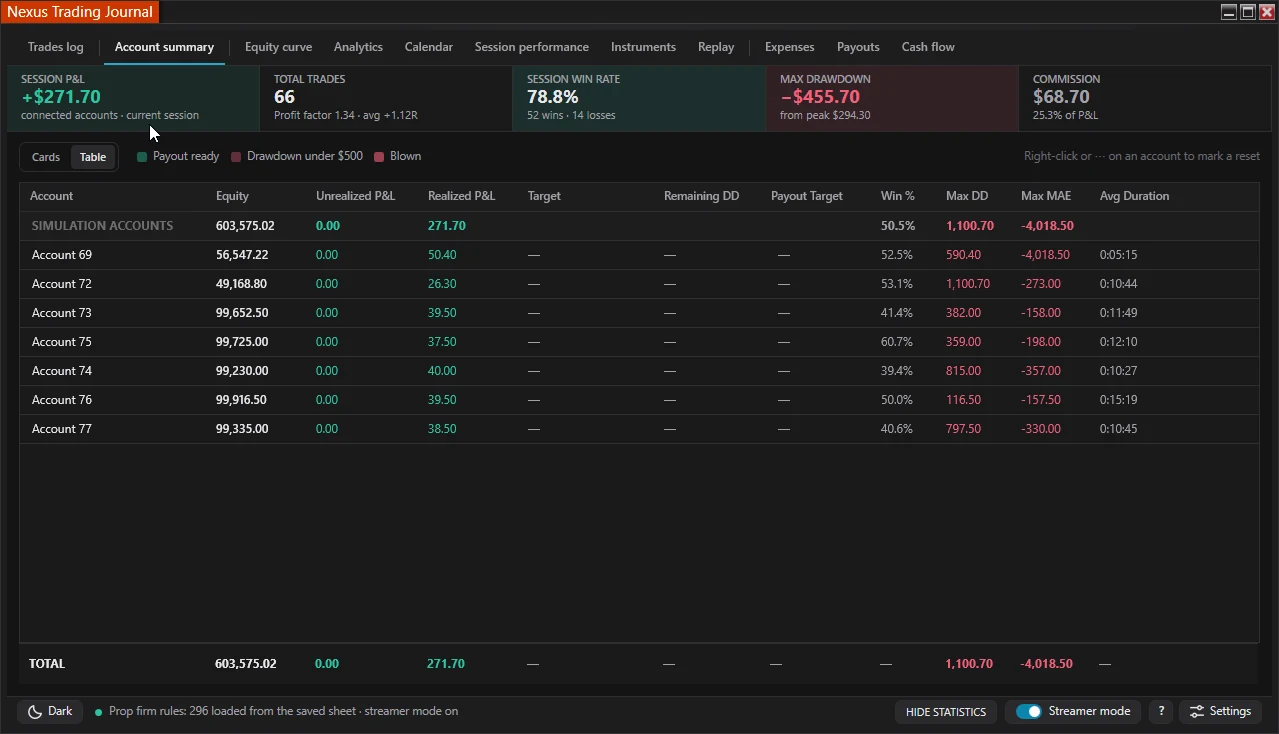Click the Avg Duration column header
This screenshot has height=734, width=1279.
[x=1134, y=196]
